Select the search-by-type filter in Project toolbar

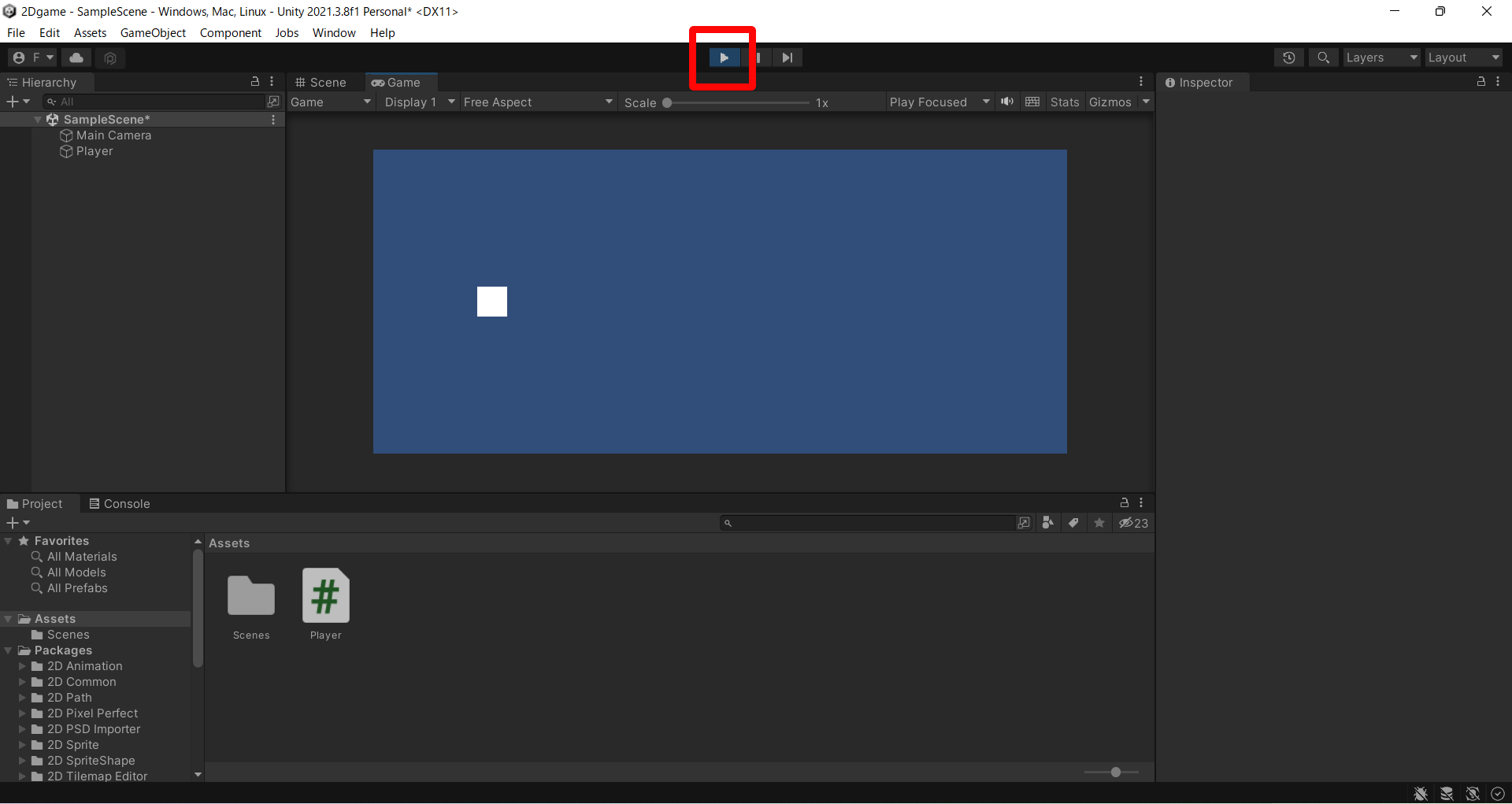click(1047, 522)
